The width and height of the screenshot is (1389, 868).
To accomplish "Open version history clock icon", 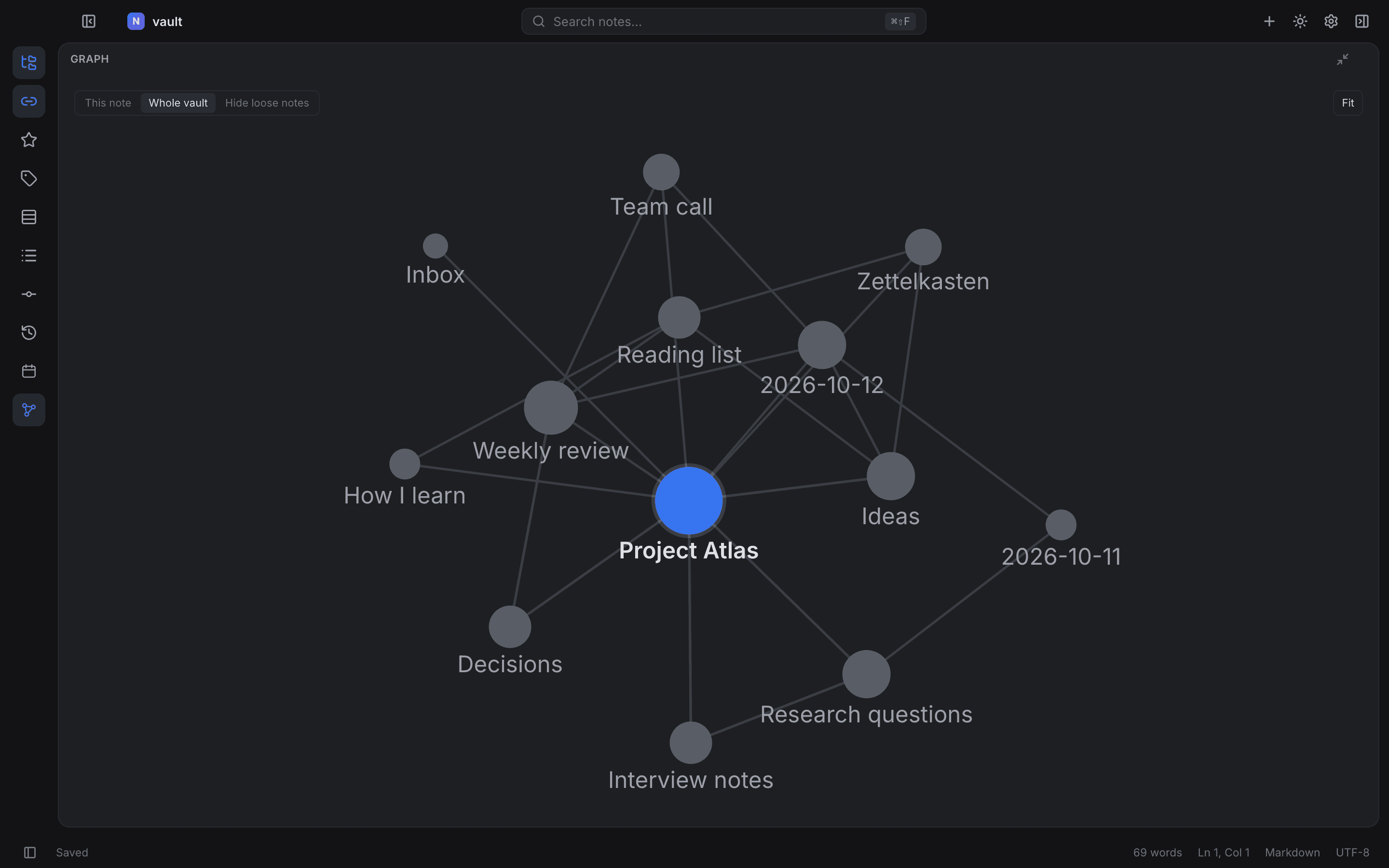I will pos(29,332).
